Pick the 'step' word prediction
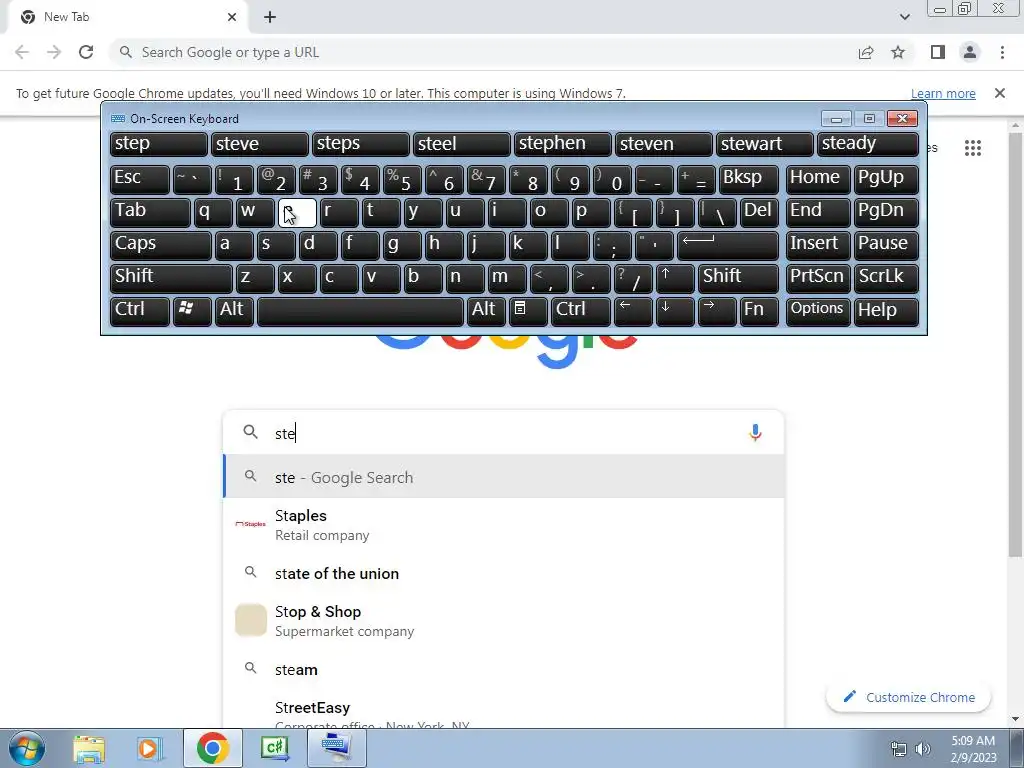Image resolution: width=1024 pixels, height=768 pixels. point(159,144)
